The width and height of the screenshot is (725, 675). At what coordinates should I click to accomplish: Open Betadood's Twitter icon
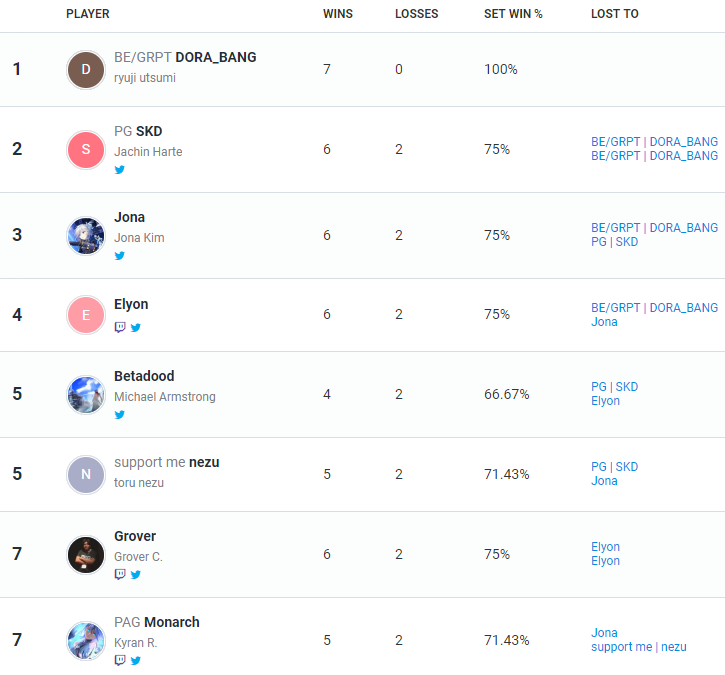120,415
